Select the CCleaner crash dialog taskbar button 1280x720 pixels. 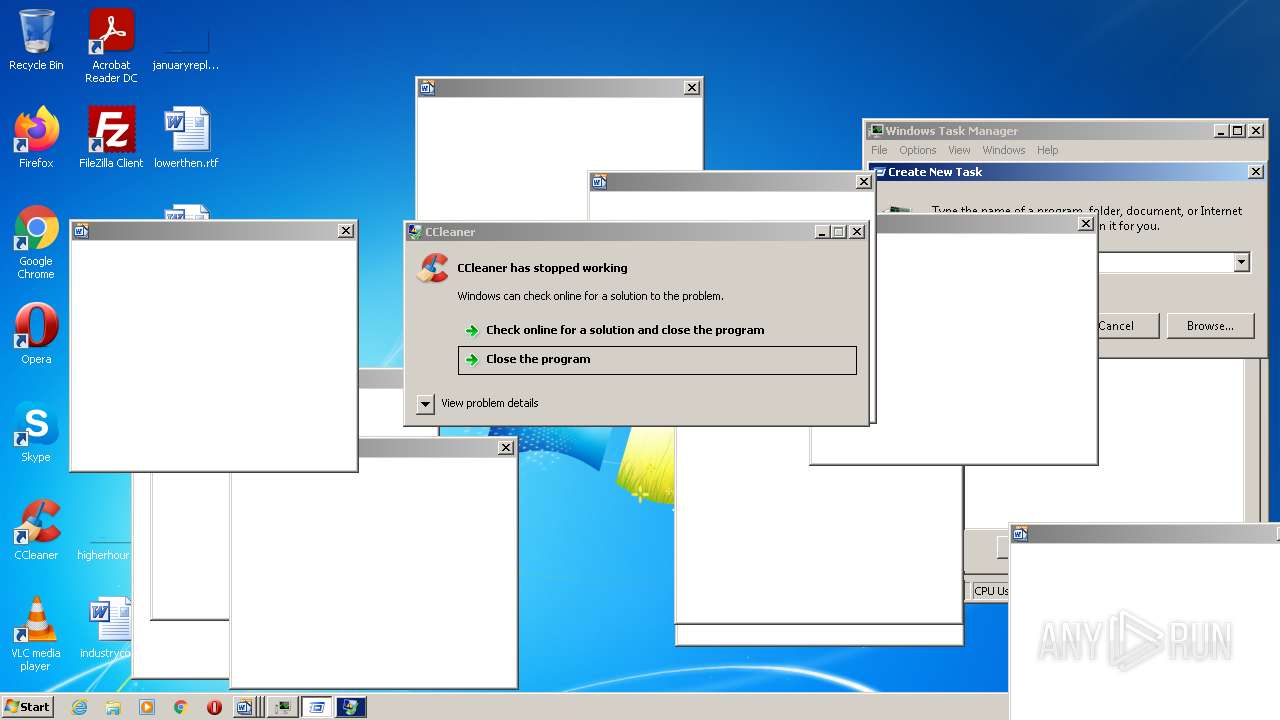pos(351,707)
